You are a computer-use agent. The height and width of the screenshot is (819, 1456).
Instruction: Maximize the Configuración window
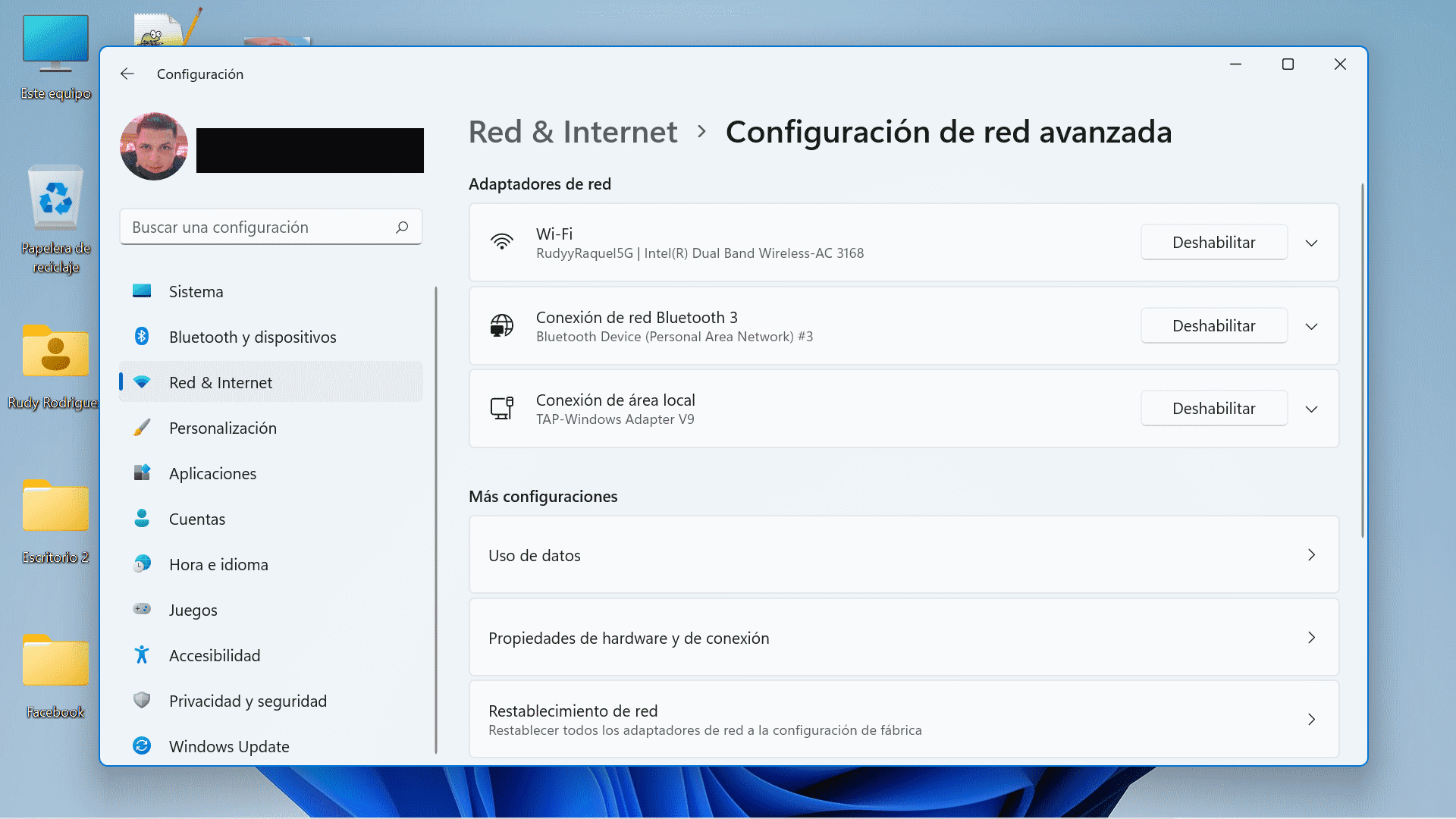pos(1288,64)
